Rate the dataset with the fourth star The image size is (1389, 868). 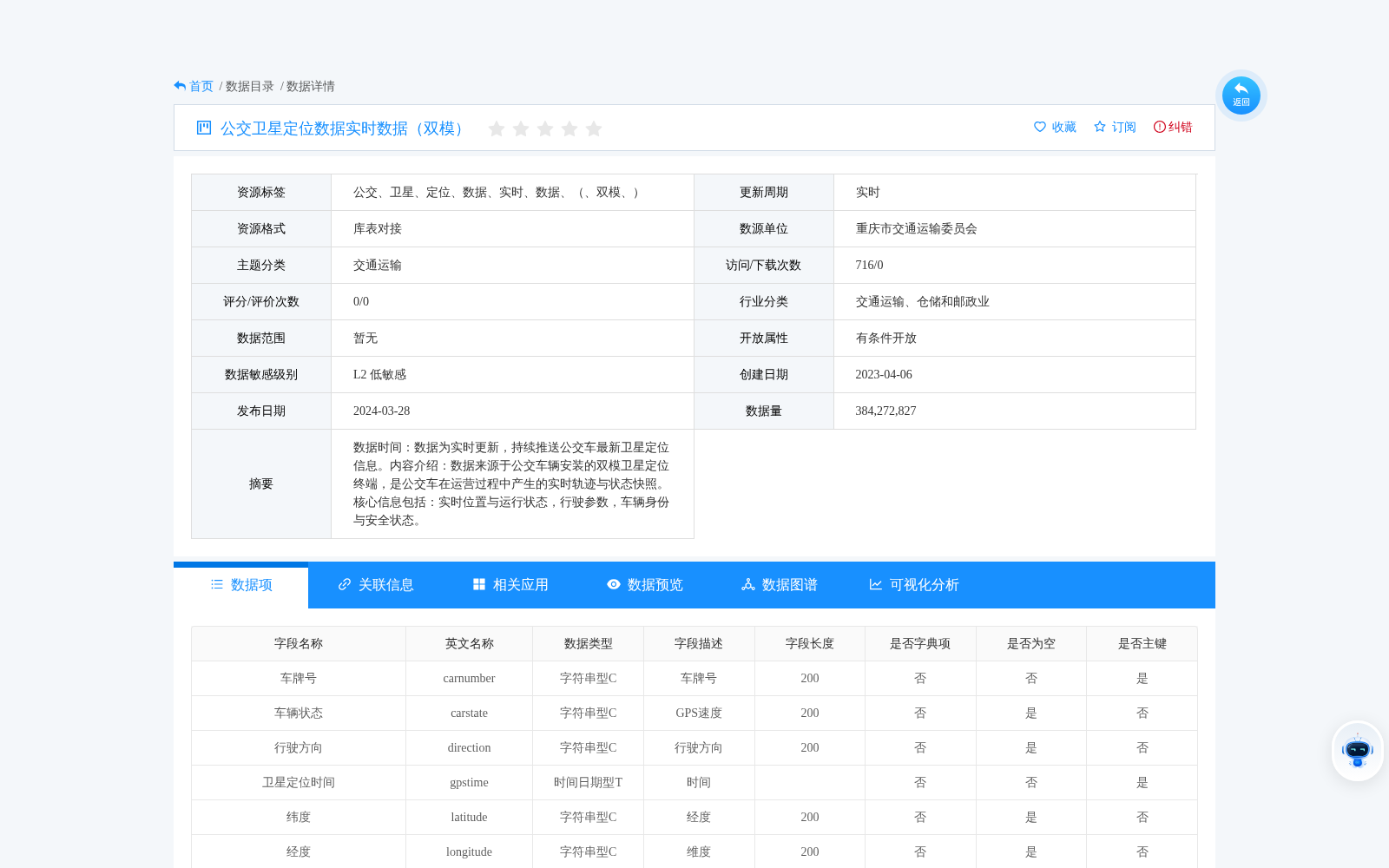(x=569, y=128)
